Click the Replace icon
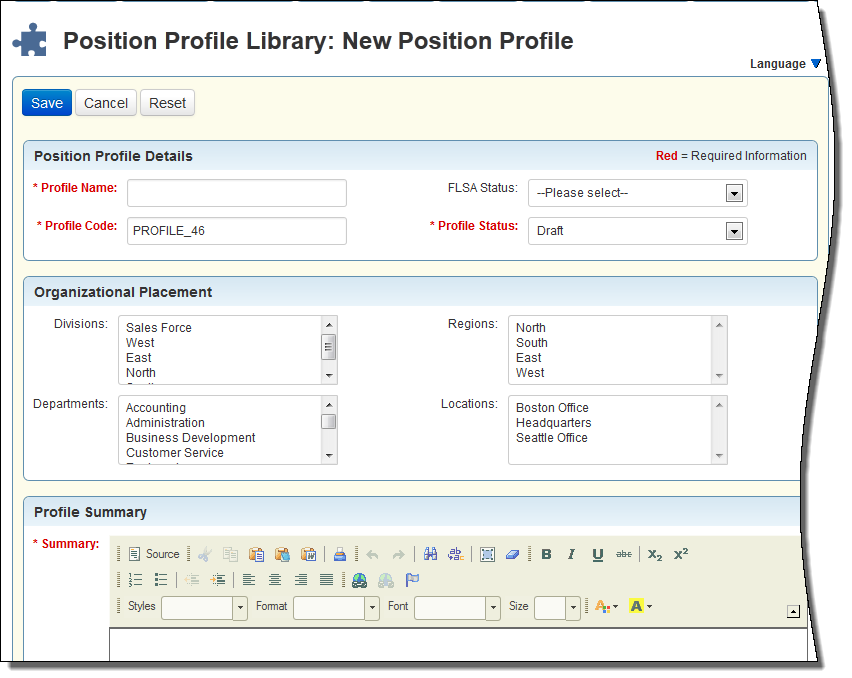Viewport: 852px width, 678px height. coord(456,554)
